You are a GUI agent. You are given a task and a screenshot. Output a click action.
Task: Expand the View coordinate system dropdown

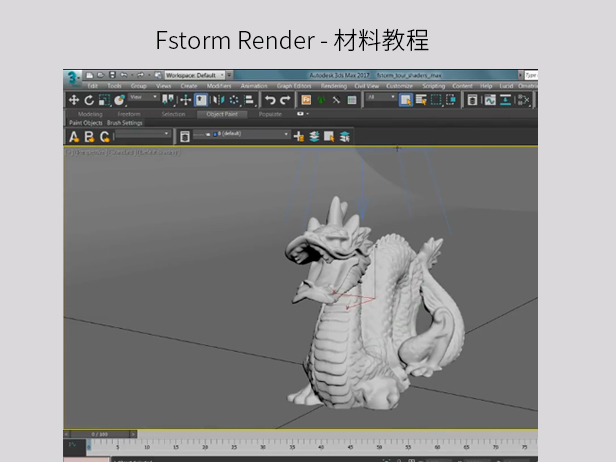(x=144, y=99)
